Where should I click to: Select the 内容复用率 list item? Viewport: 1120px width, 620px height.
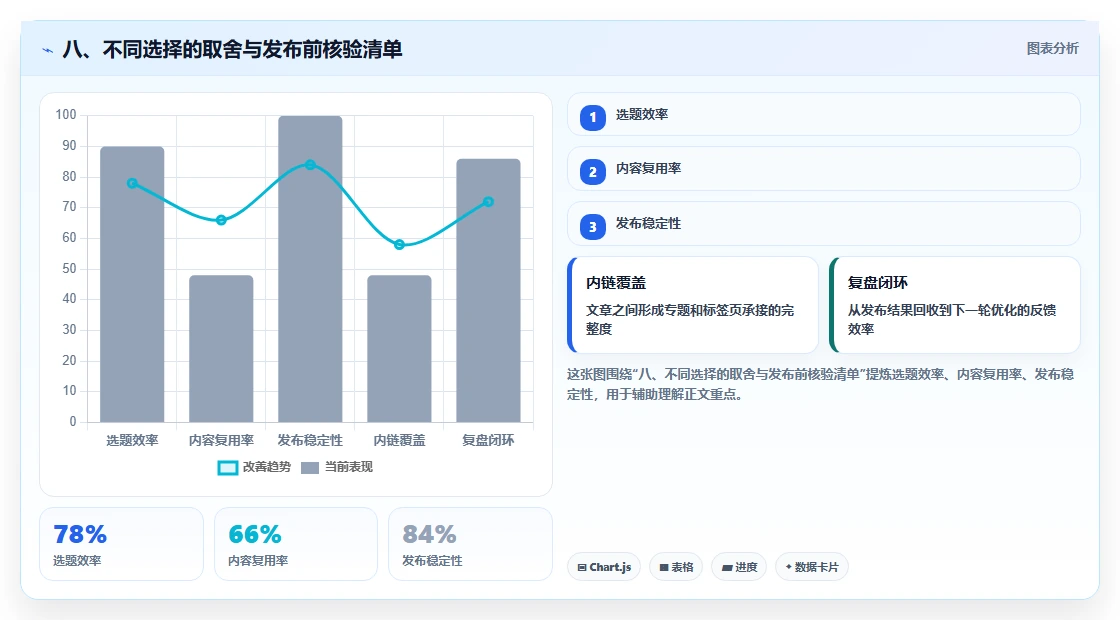pyautogui.click(x=824, y=169)
